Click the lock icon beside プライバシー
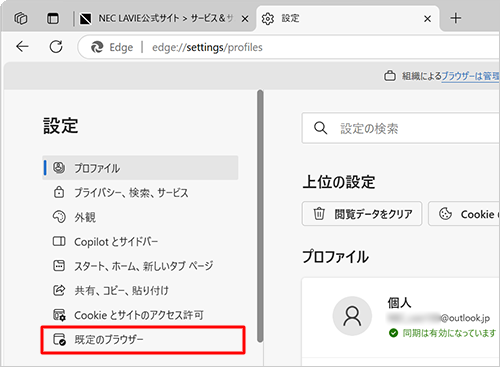 59,192
